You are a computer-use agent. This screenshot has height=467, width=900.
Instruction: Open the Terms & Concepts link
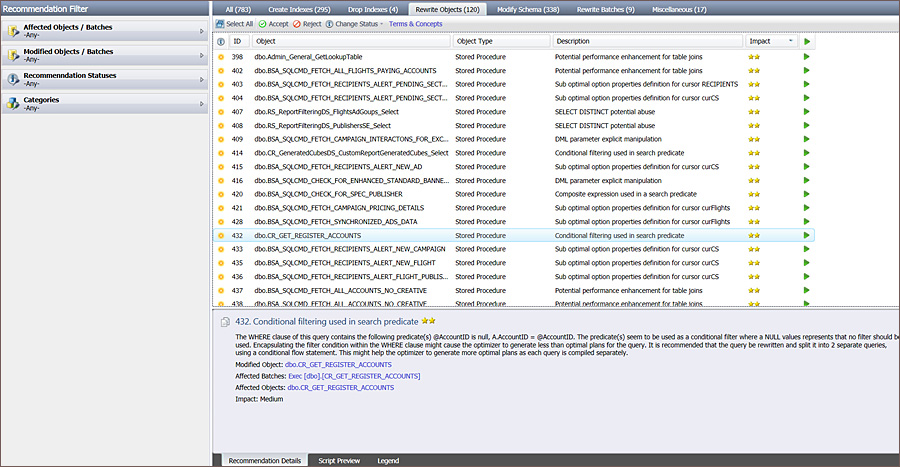416,24
